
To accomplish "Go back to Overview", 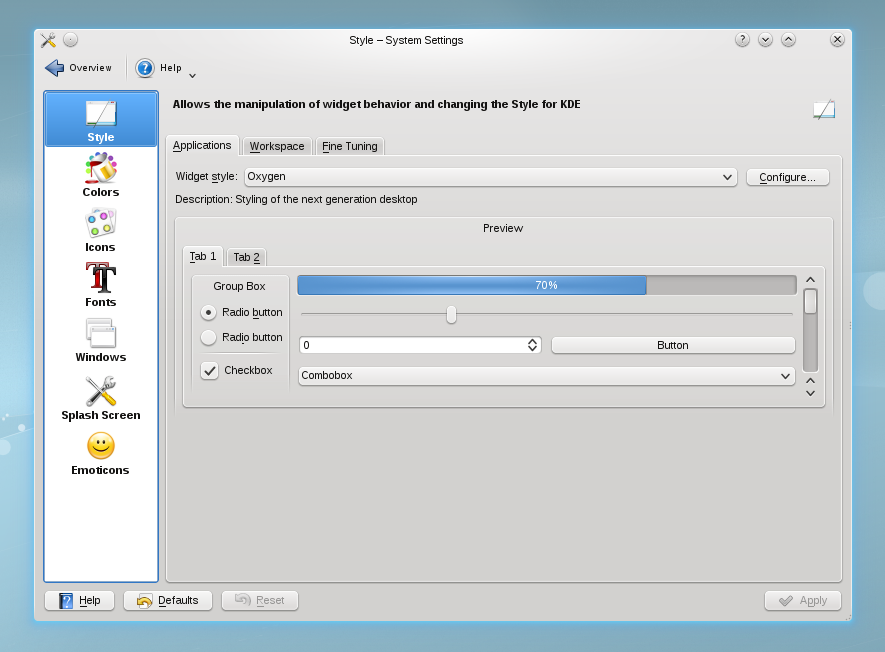I will pyautogui.click(x=79, y=68).
